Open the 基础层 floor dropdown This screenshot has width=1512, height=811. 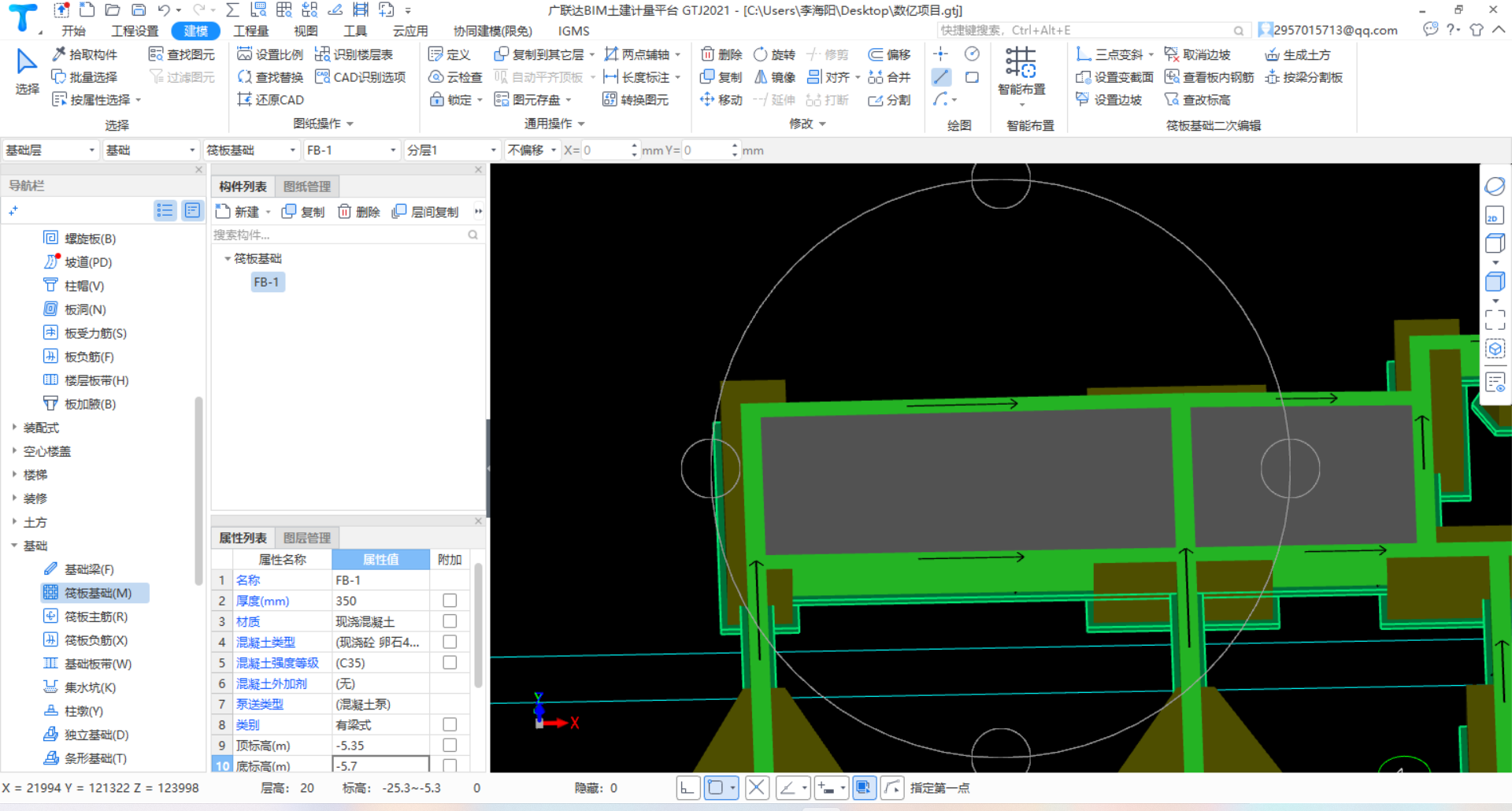coord(50,150)
